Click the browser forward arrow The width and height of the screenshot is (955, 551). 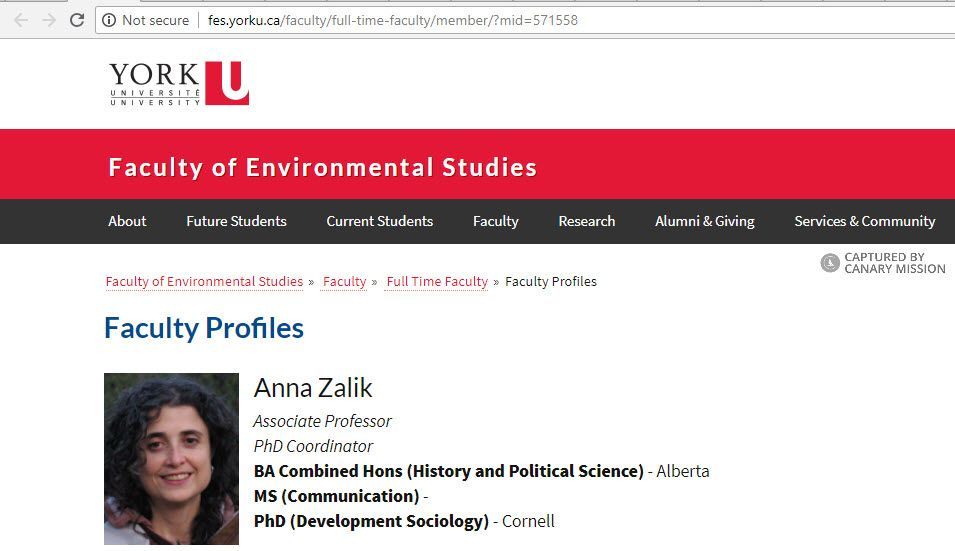(48, 20)
